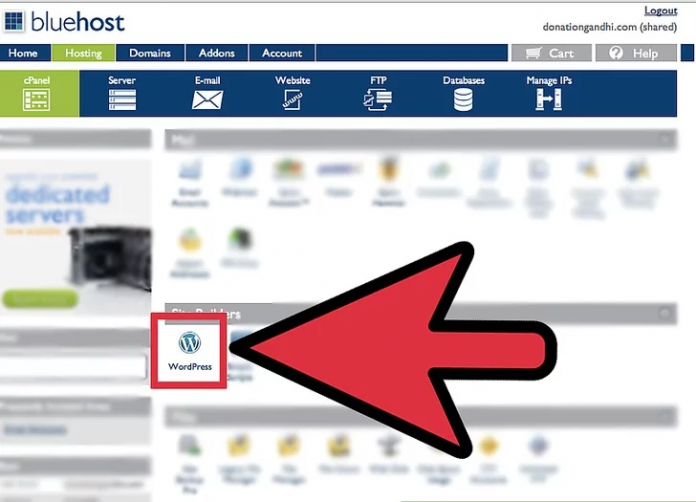Image resolution: width=696 pixels, height=502 pixels.
Task: Open the WordPress installer icon
Action: coord(189,351)
